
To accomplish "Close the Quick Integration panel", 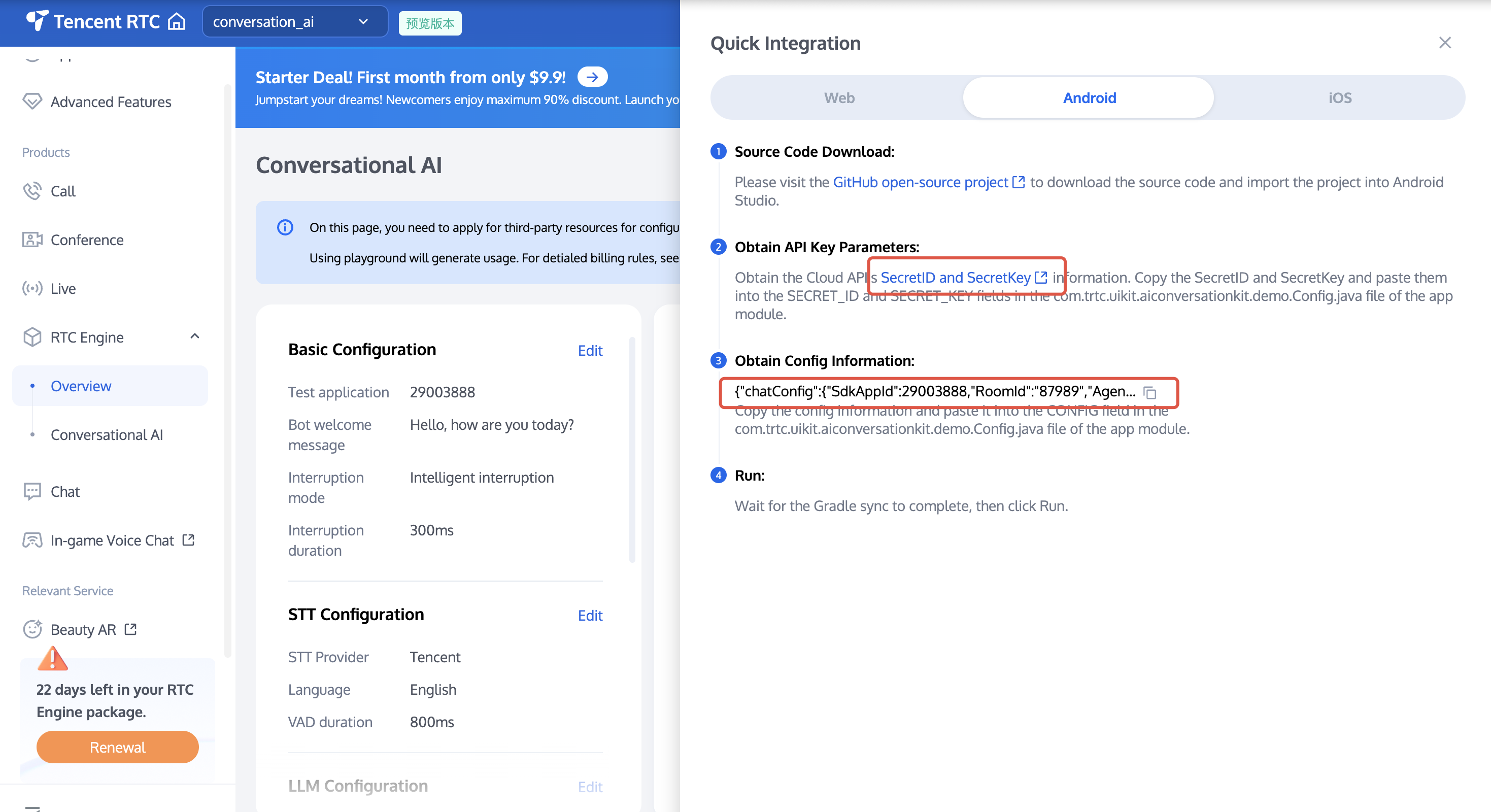I will click(1444, 43).
